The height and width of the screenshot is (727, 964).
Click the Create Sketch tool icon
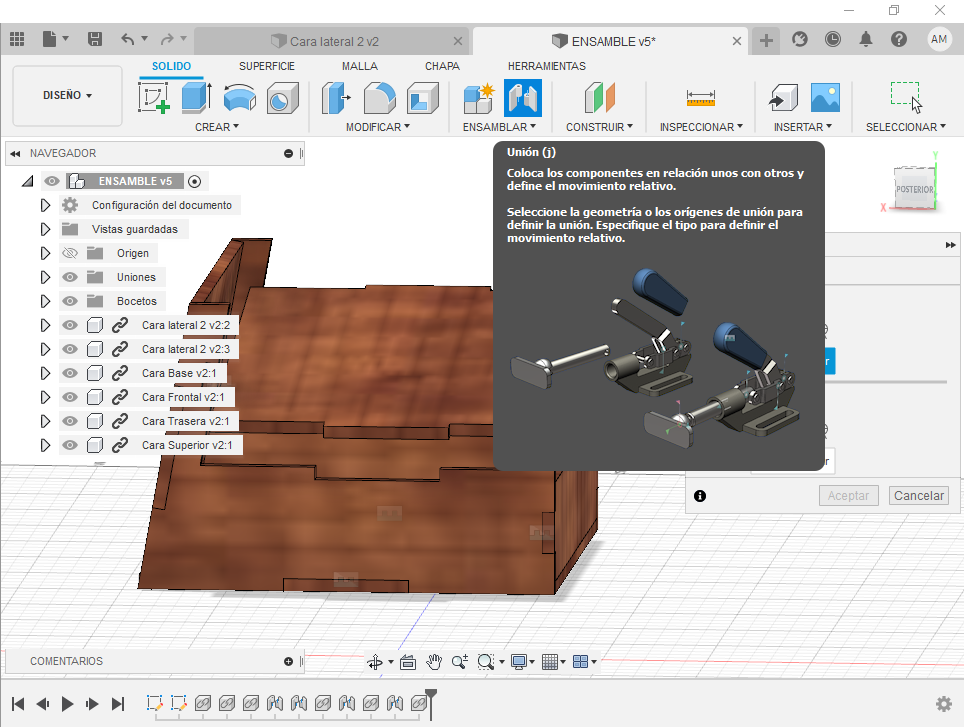[153, 98]
